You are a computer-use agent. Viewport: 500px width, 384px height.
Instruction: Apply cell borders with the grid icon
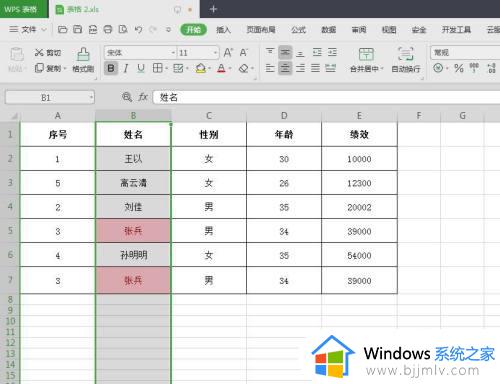click(157, 68)
